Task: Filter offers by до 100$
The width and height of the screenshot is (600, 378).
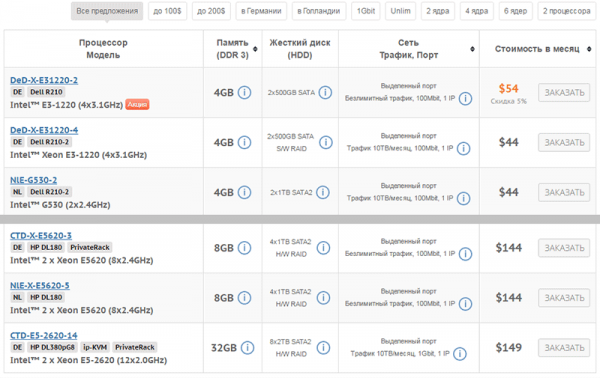Action: click(x=167, y=11)
